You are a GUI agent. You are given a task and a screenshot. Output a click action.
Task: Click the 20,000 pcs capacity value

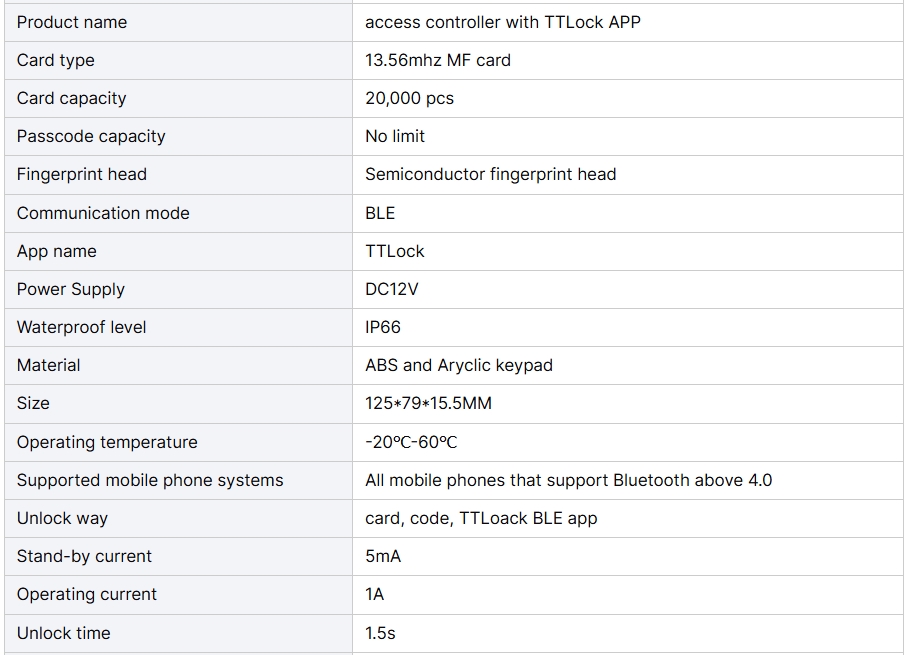point(409,98)
